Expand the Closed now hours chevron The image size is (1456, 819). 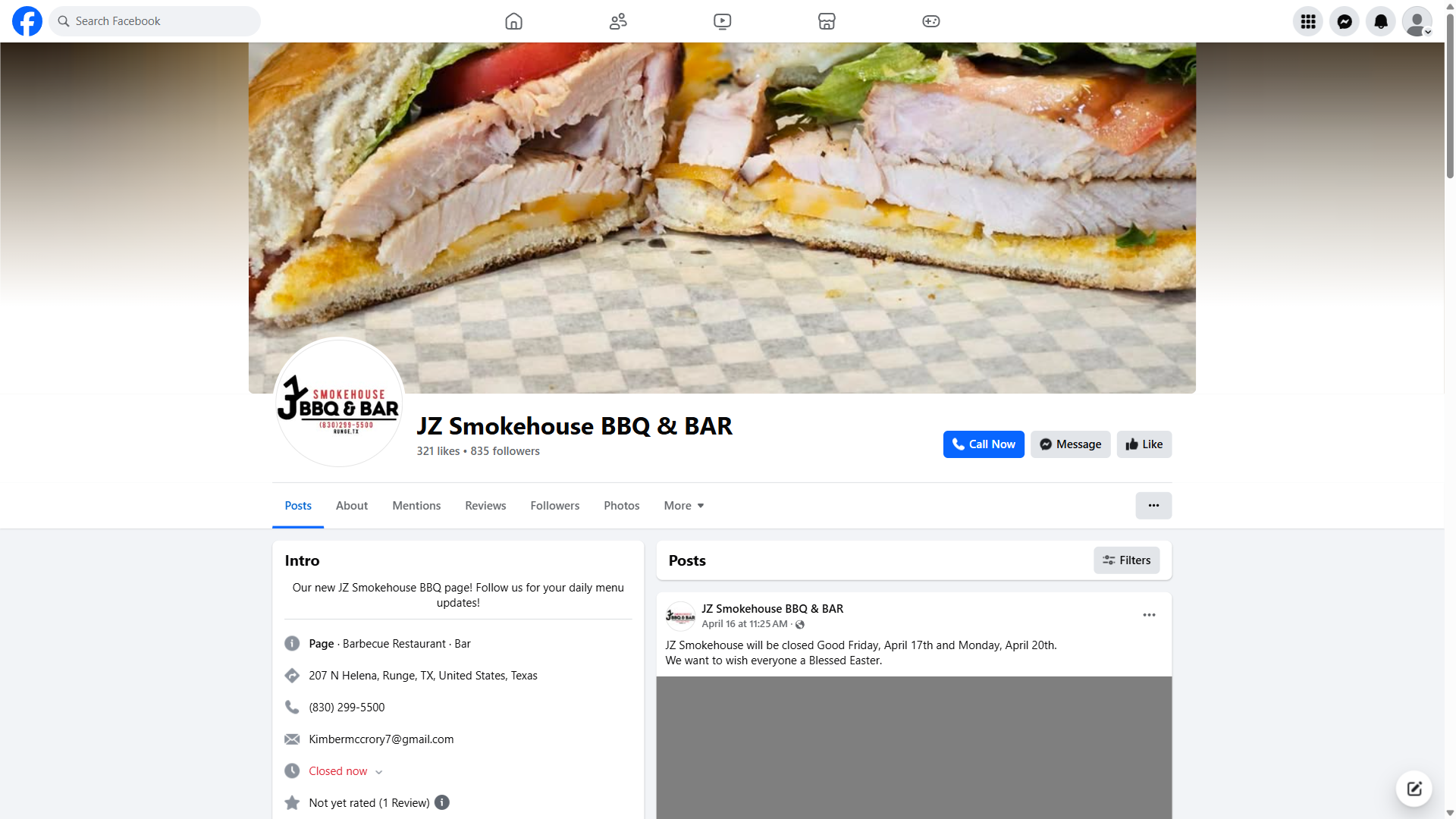(x=378, y=772)
